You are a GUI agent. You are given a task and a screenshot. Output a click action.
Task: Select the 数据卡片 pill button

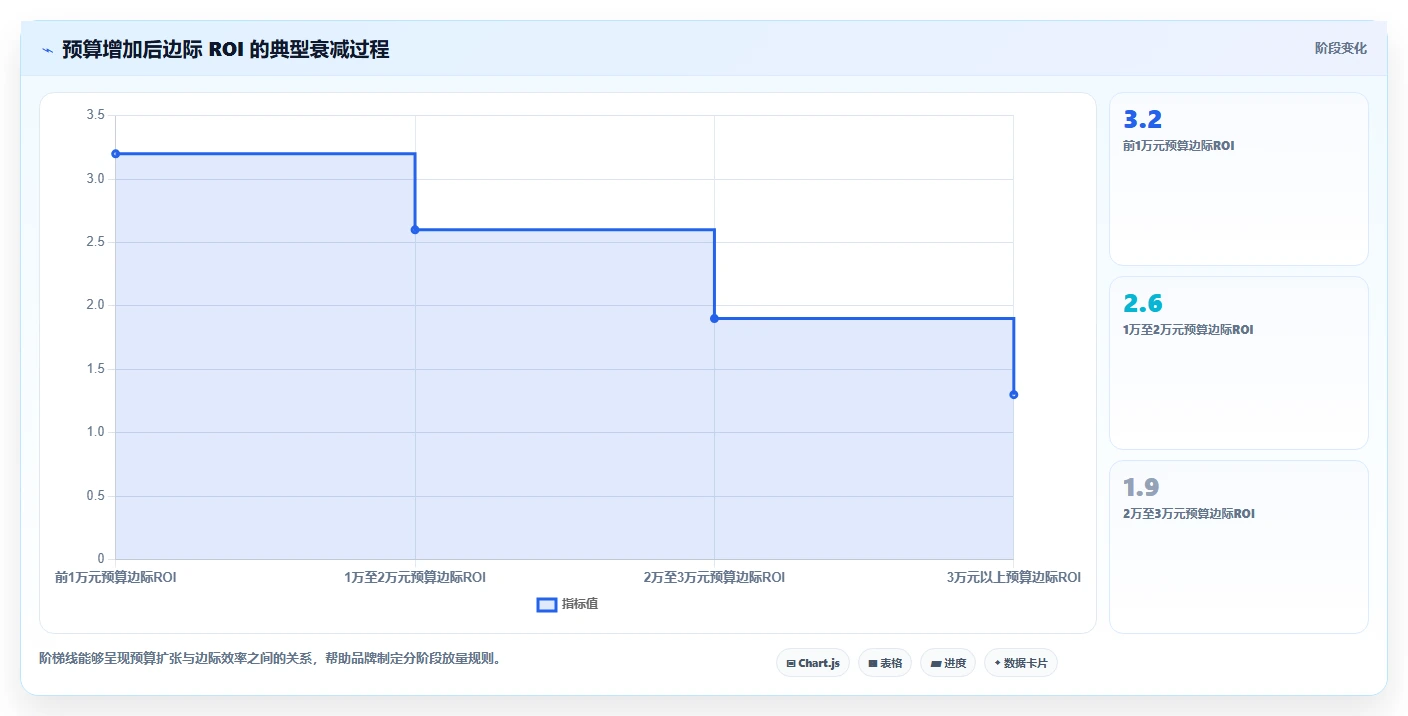(1021, 663)
